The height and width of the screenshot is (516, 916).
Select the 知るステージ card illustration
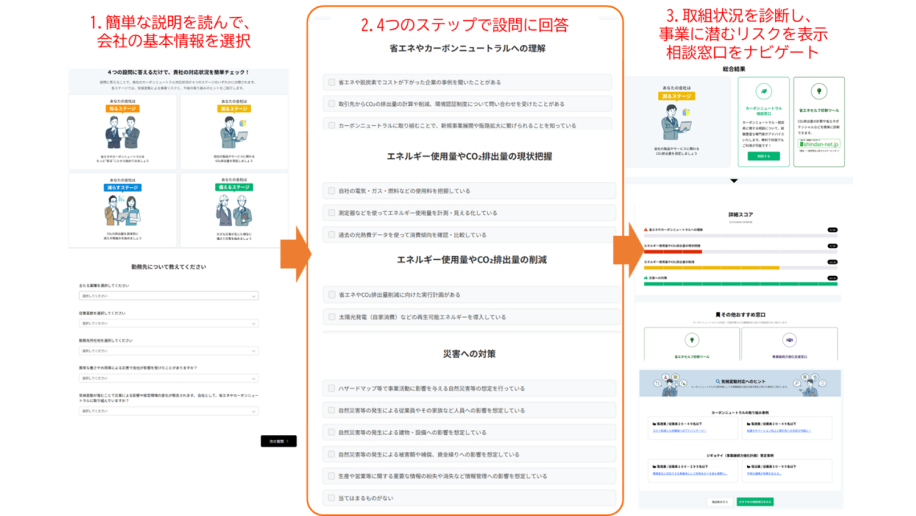point(123,133)
